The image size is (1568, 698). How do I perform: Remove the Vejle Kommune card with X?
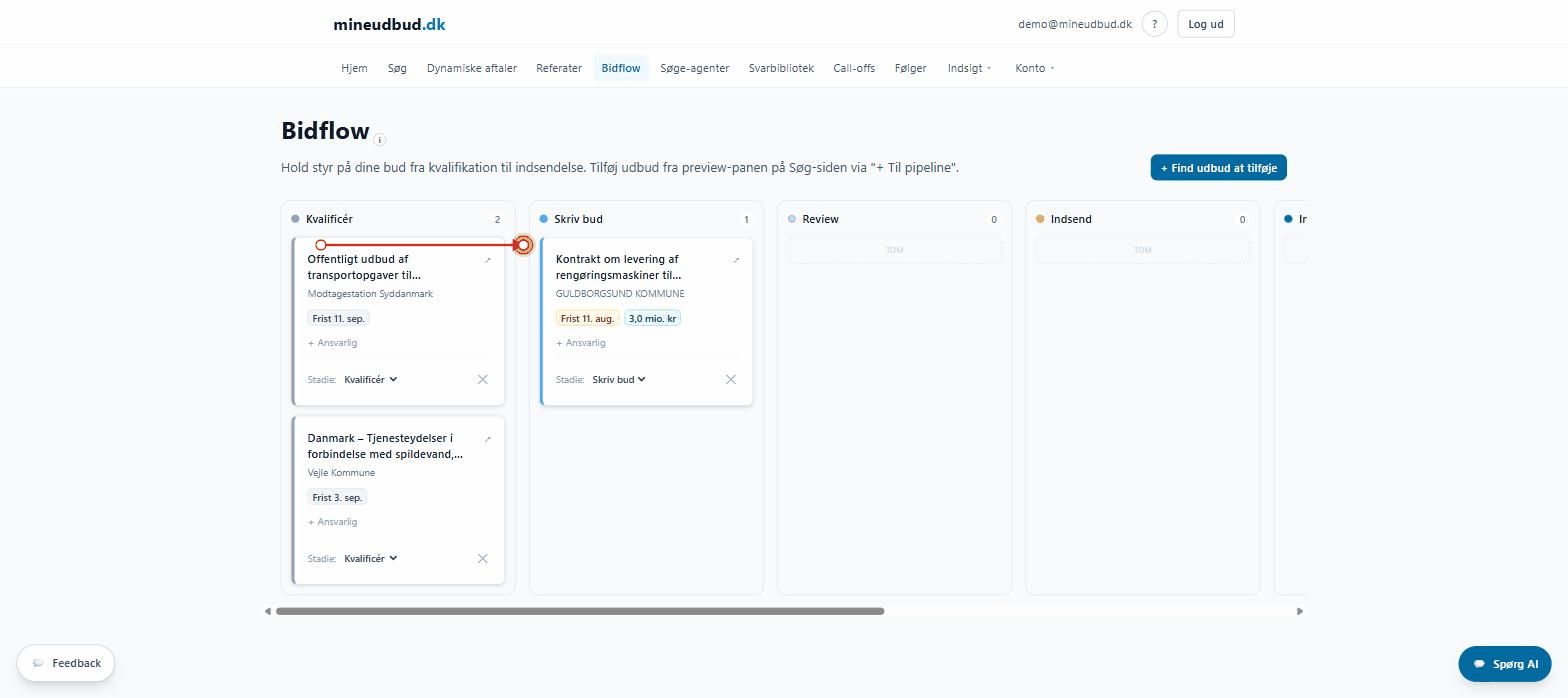coord(483,558)
